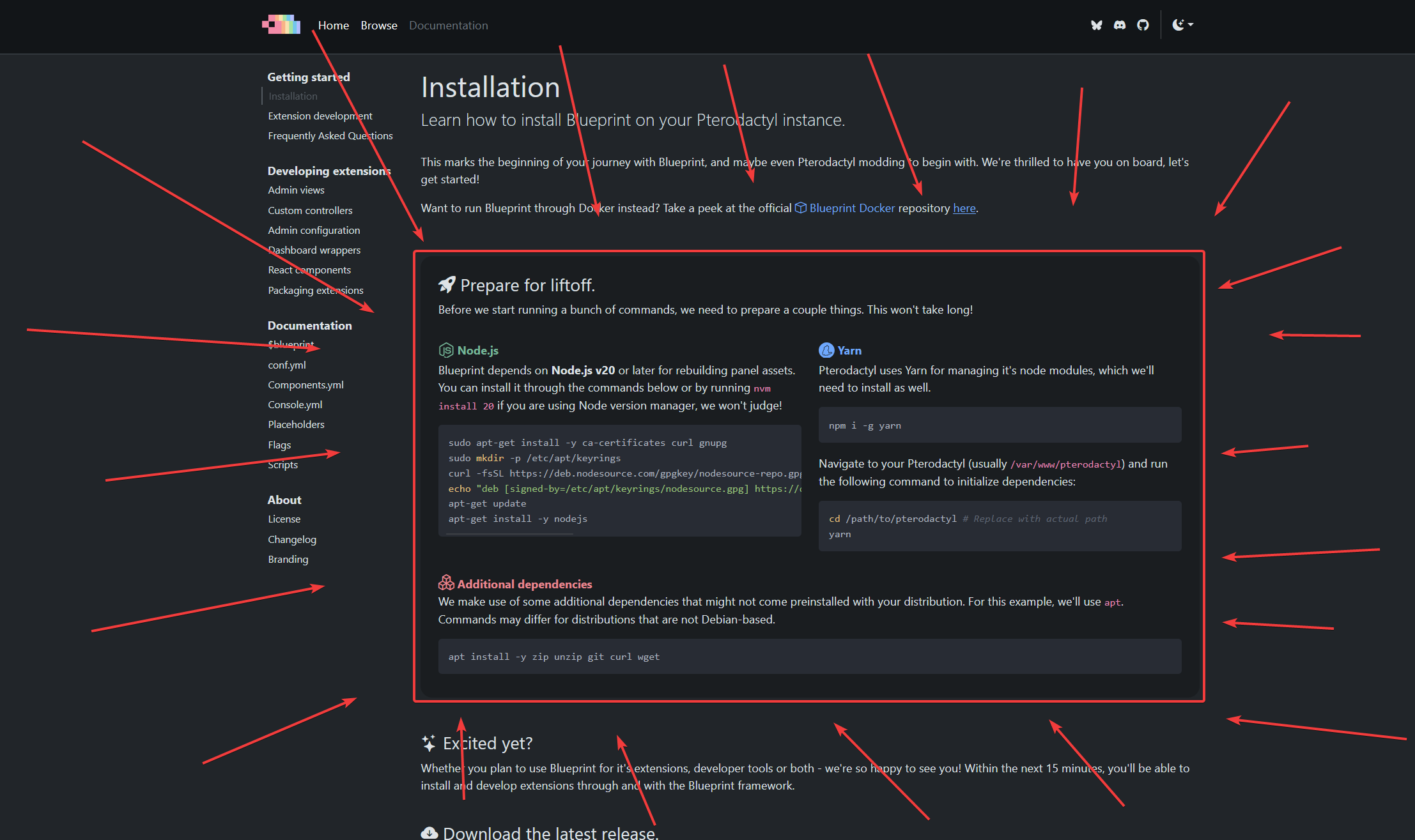The height and width of the screenshot is (840, 1415).
Task: Click the horizontal scrollbar of Node.js code block
Action: [509, 533]
